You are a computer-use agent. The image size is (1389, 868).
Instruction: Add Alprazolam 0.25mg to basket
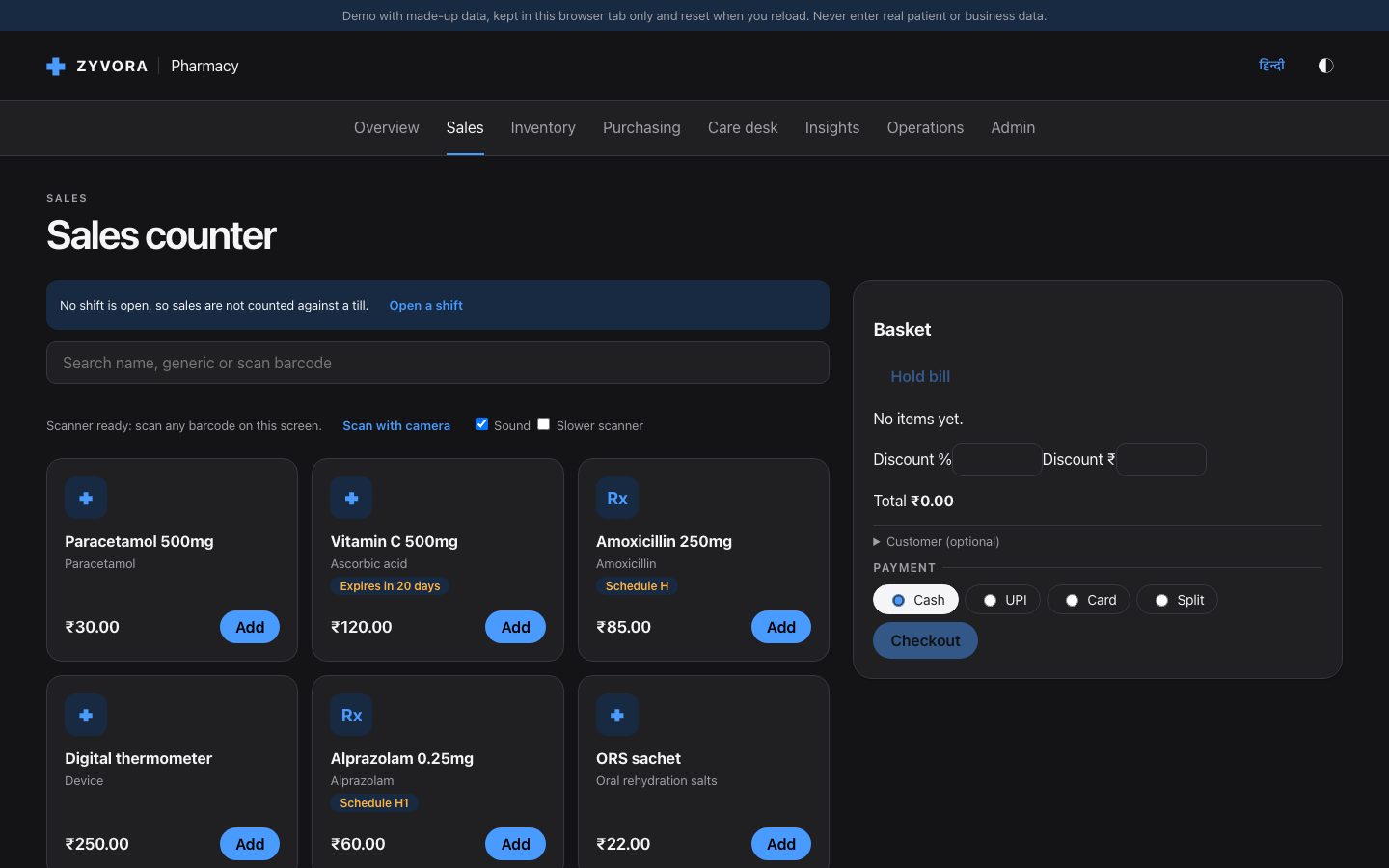tap(515, 844)
